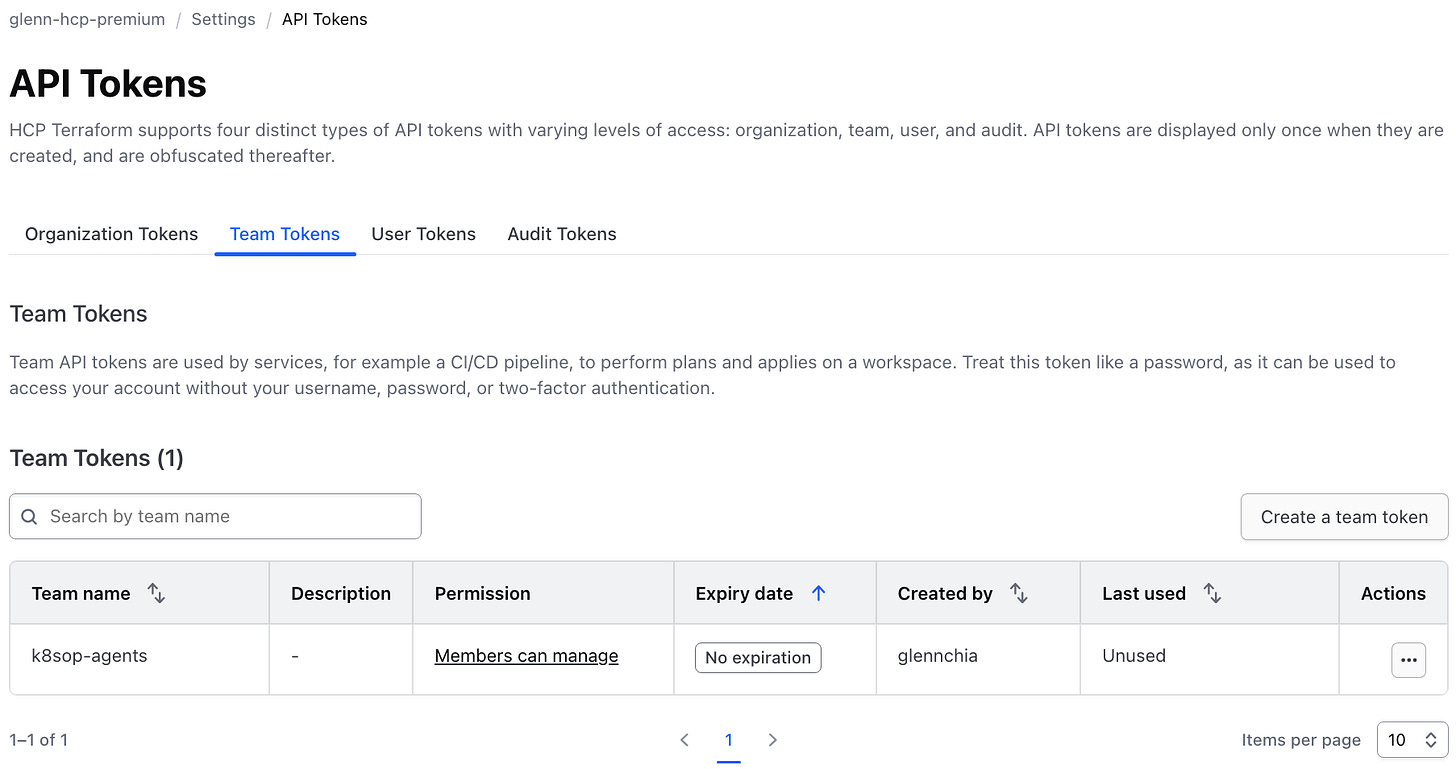Click the Expiry date ascending sort arrow
1456x769 pixels.
pyautogui.click(x=818, y=592)
